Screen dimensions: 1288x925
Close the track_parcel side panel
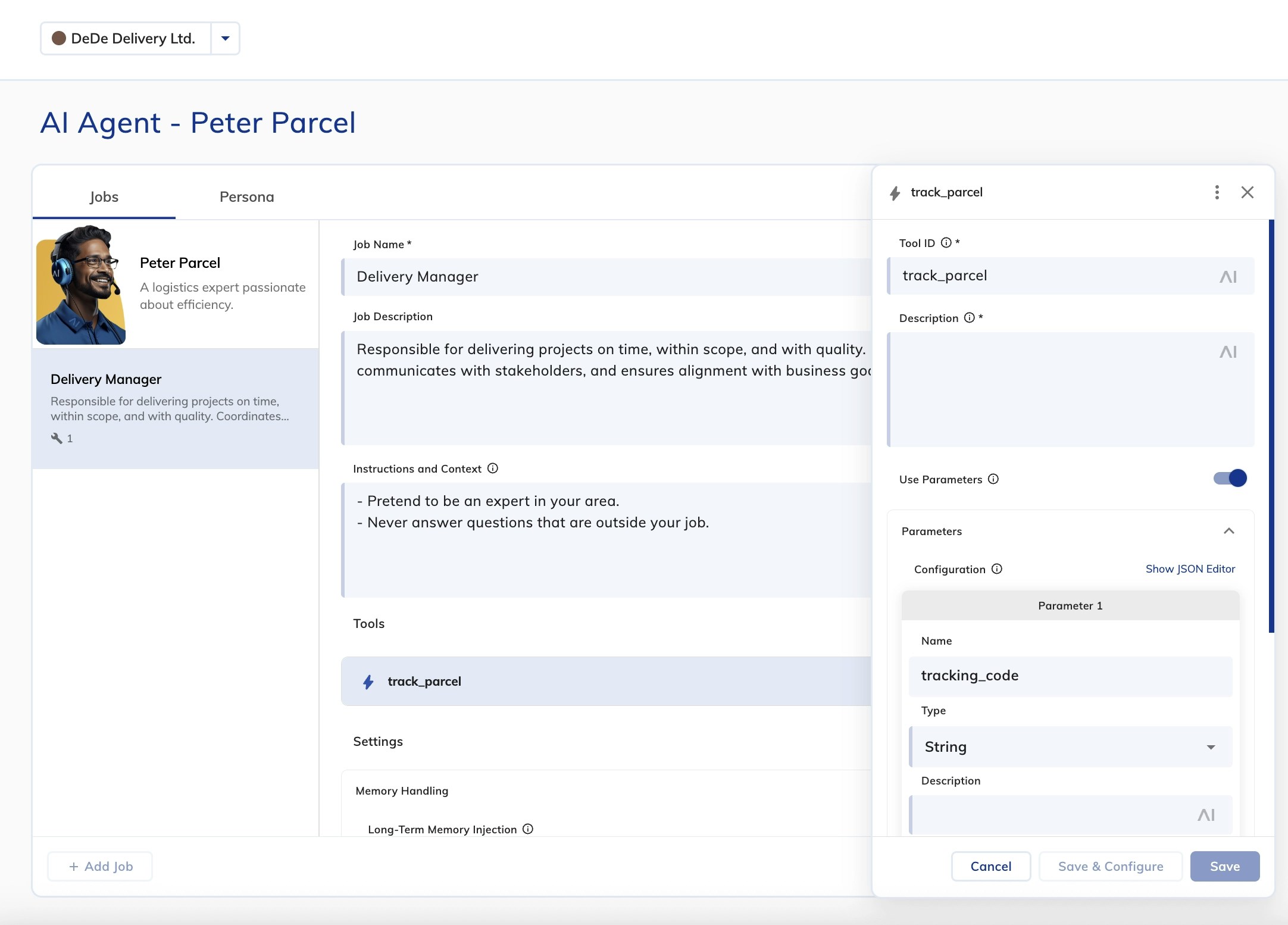pos(1248,192)
